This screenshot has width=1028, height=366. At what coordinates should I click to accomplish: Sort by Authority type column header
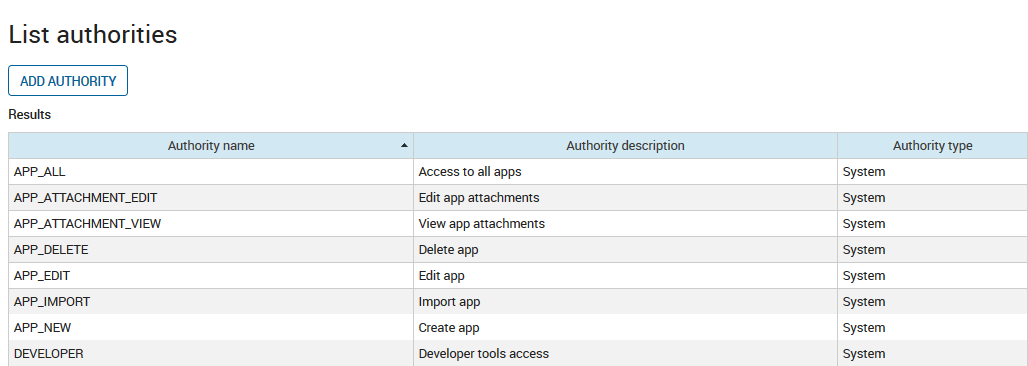coord(932,146)
